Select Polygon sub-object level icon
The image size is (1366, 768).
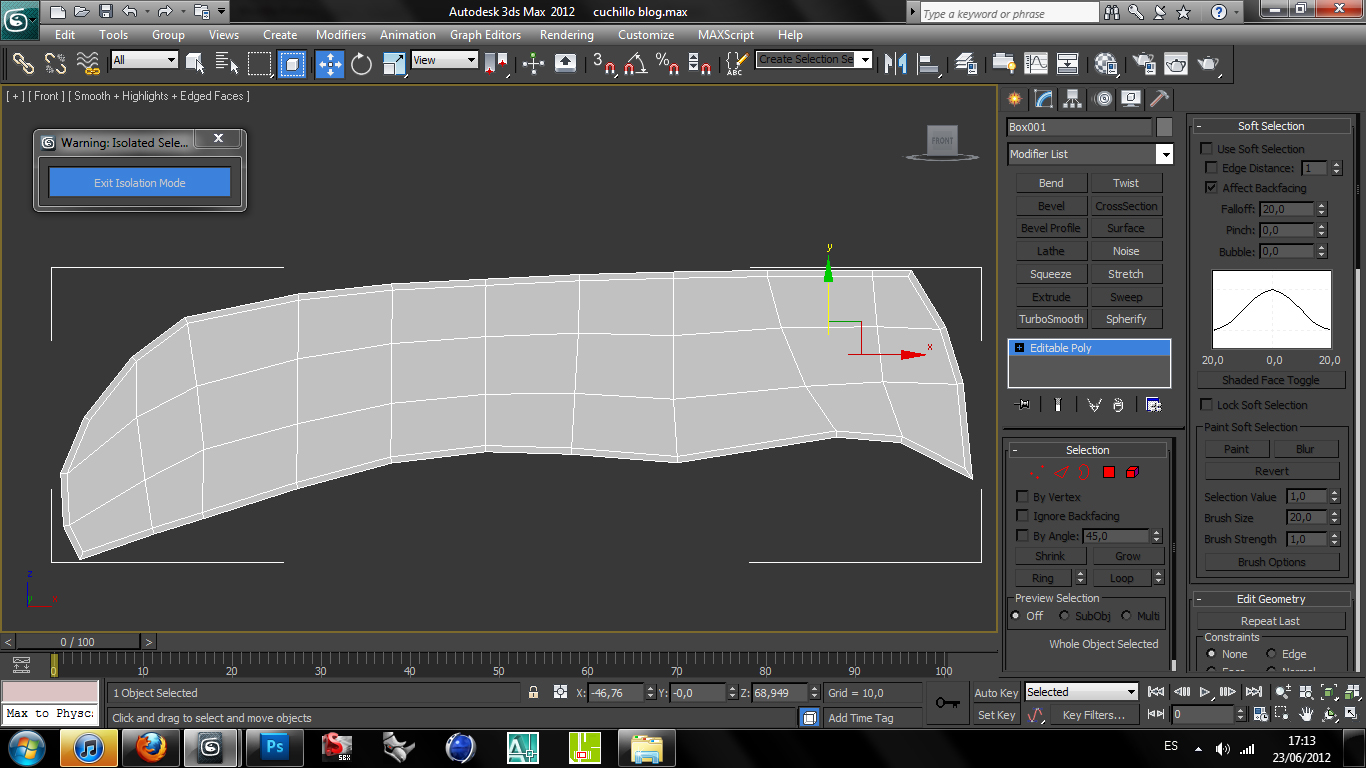pos(1109,472)
